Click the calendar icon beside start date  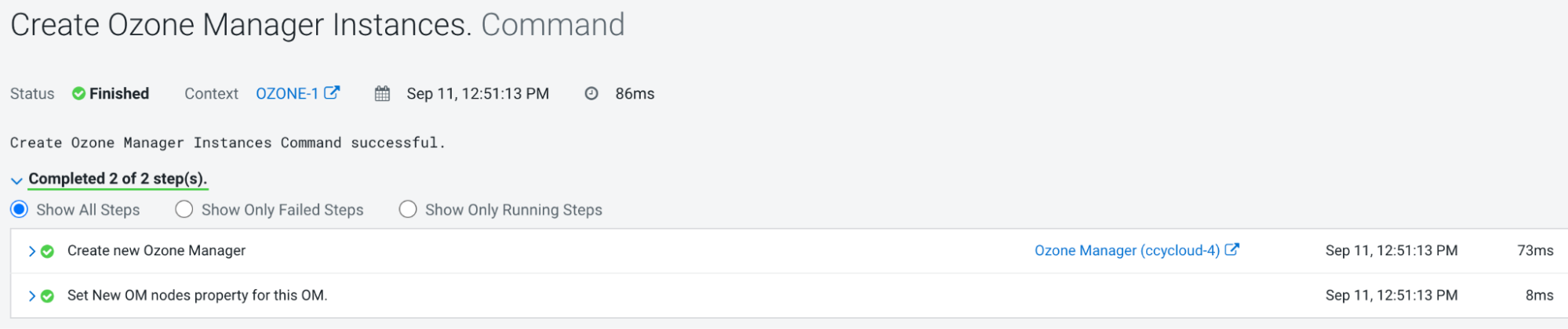pyautogui.click(x=382, y=94)
